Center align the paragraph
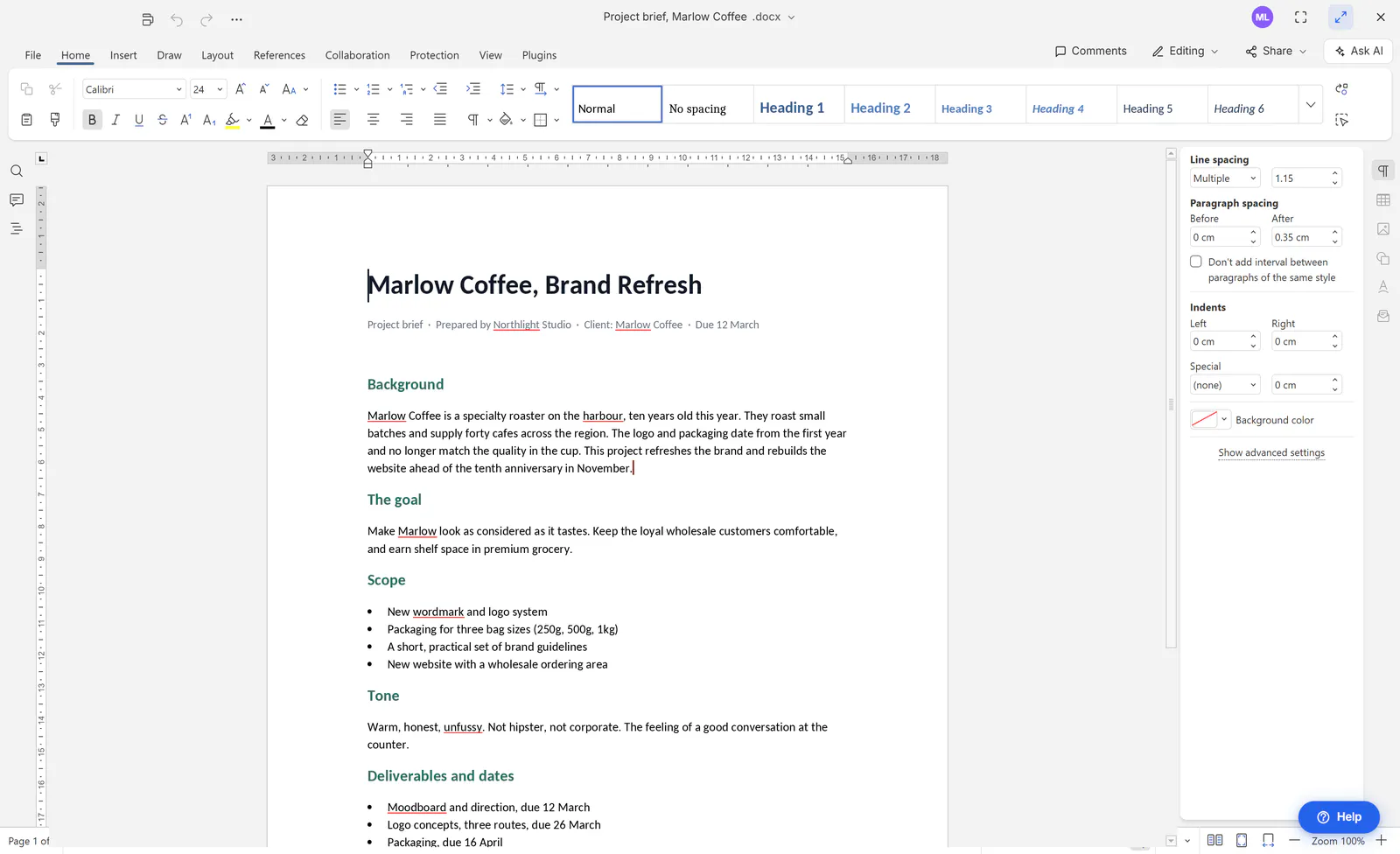This screenshot has height=854, width=1400. point(374,120)
